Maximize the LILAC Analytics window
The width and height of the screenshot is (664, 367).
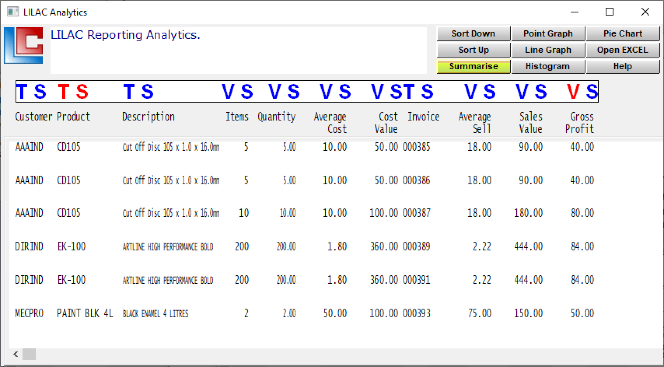(x=610, y=12)
